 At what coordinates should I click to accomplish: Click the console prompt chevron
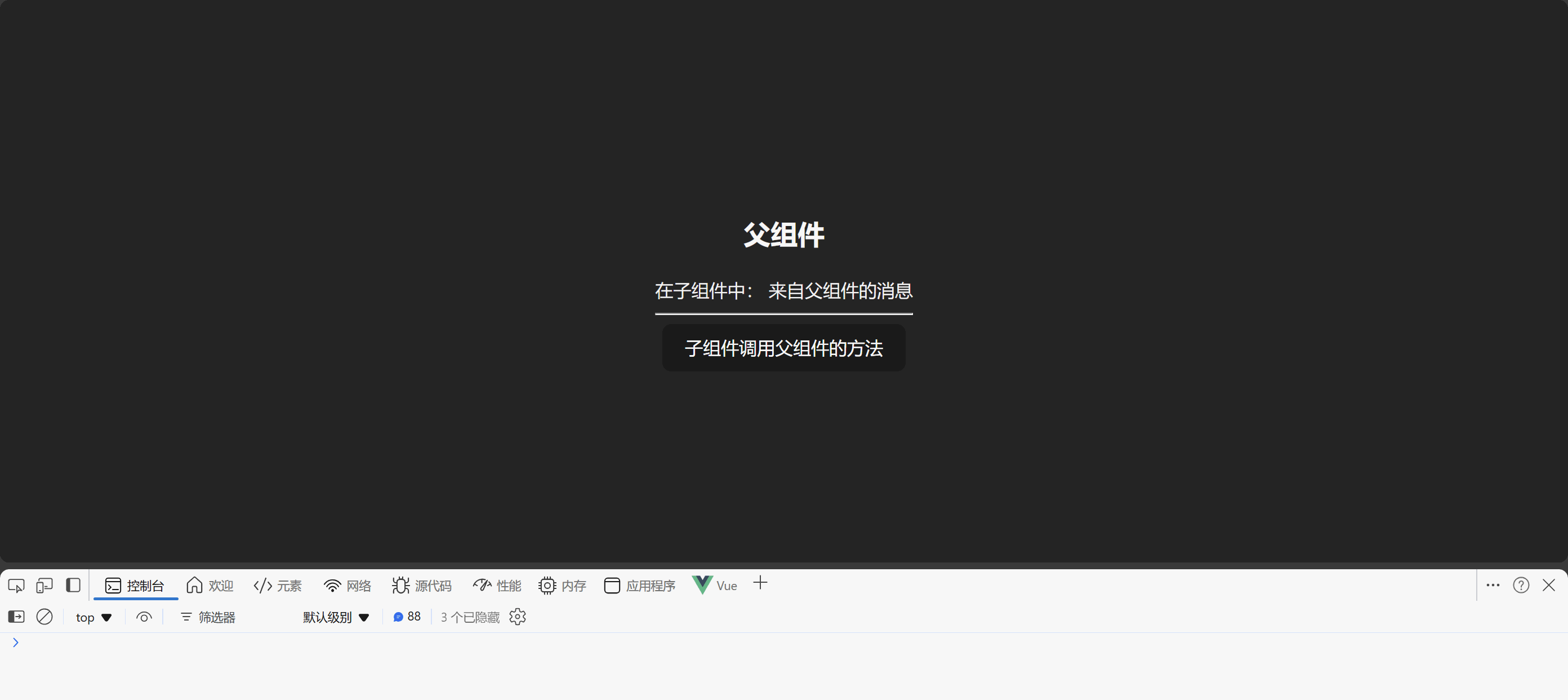point(16,643)
